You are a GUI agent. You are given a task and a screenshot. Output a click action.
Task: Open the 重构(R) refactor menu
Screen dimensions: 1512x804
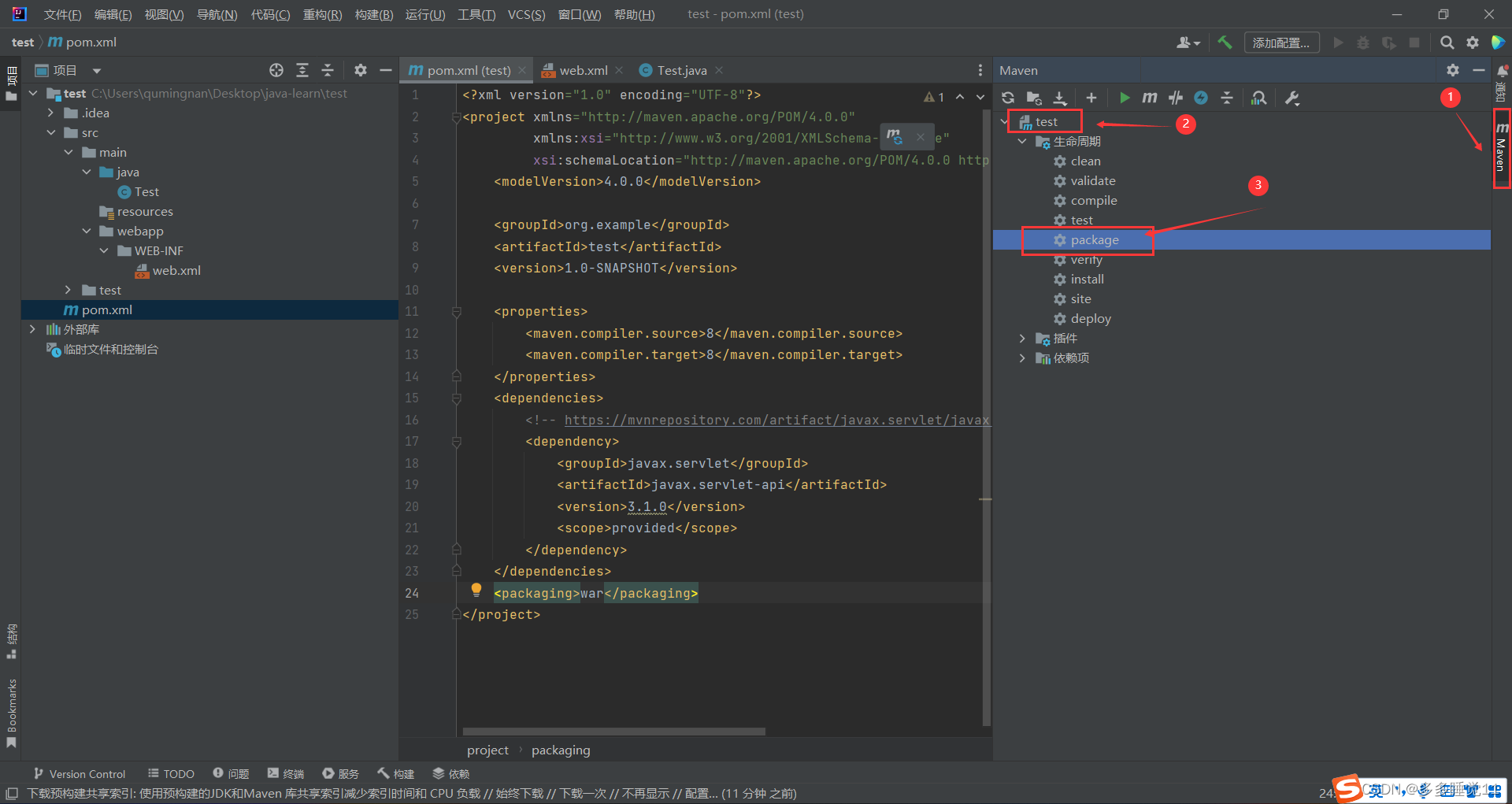point(322,14)
